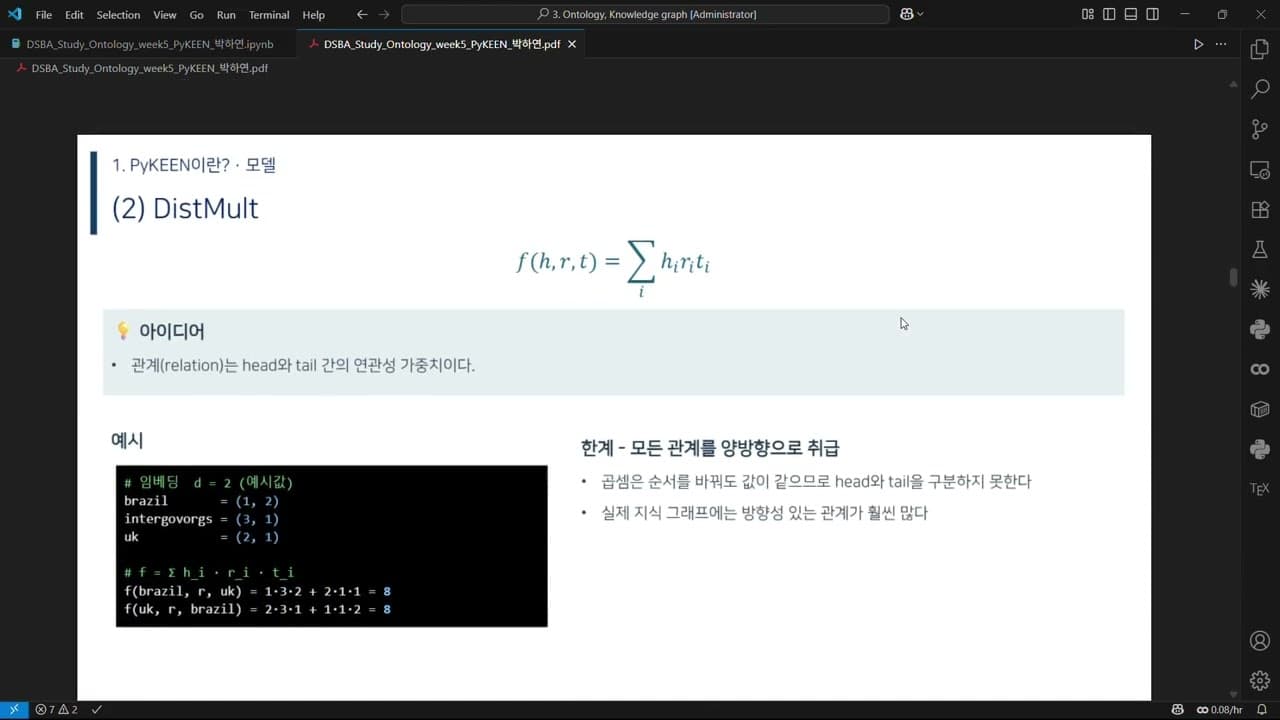
Task: Toggle the secondary side bar
Action: 1153,14
